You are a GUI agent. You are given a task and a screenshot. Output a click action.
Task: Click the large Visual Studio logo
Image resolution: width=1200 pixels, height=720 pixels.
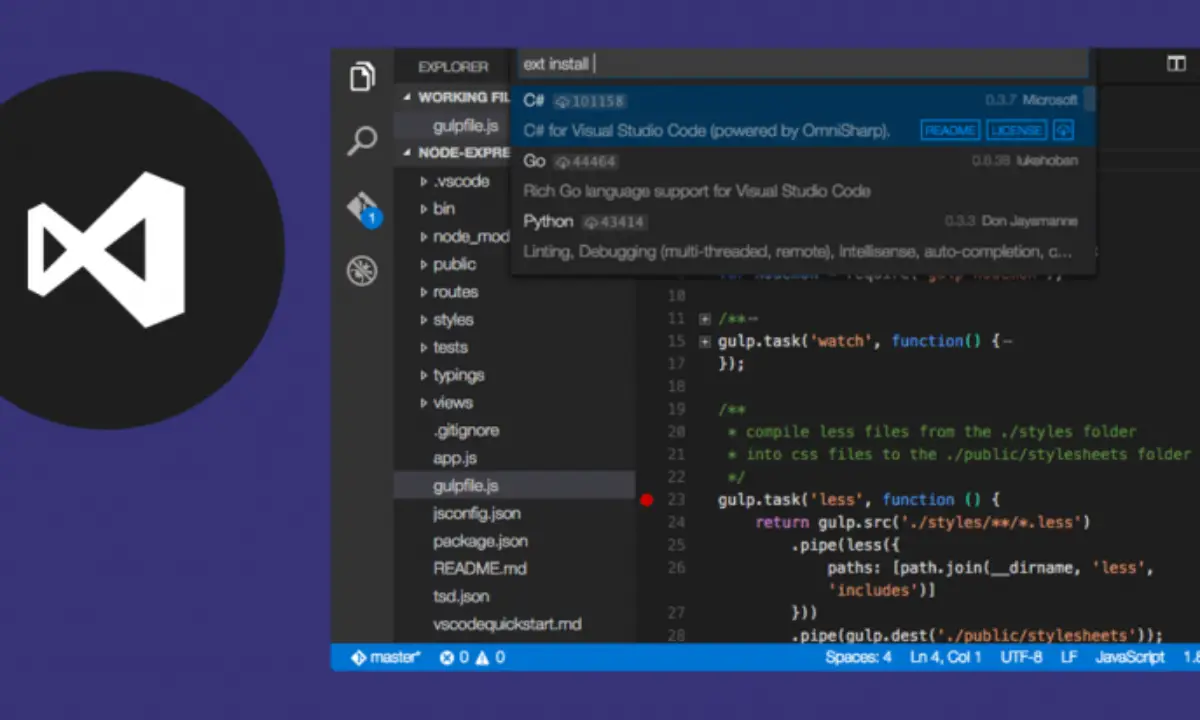click(106, 249)
